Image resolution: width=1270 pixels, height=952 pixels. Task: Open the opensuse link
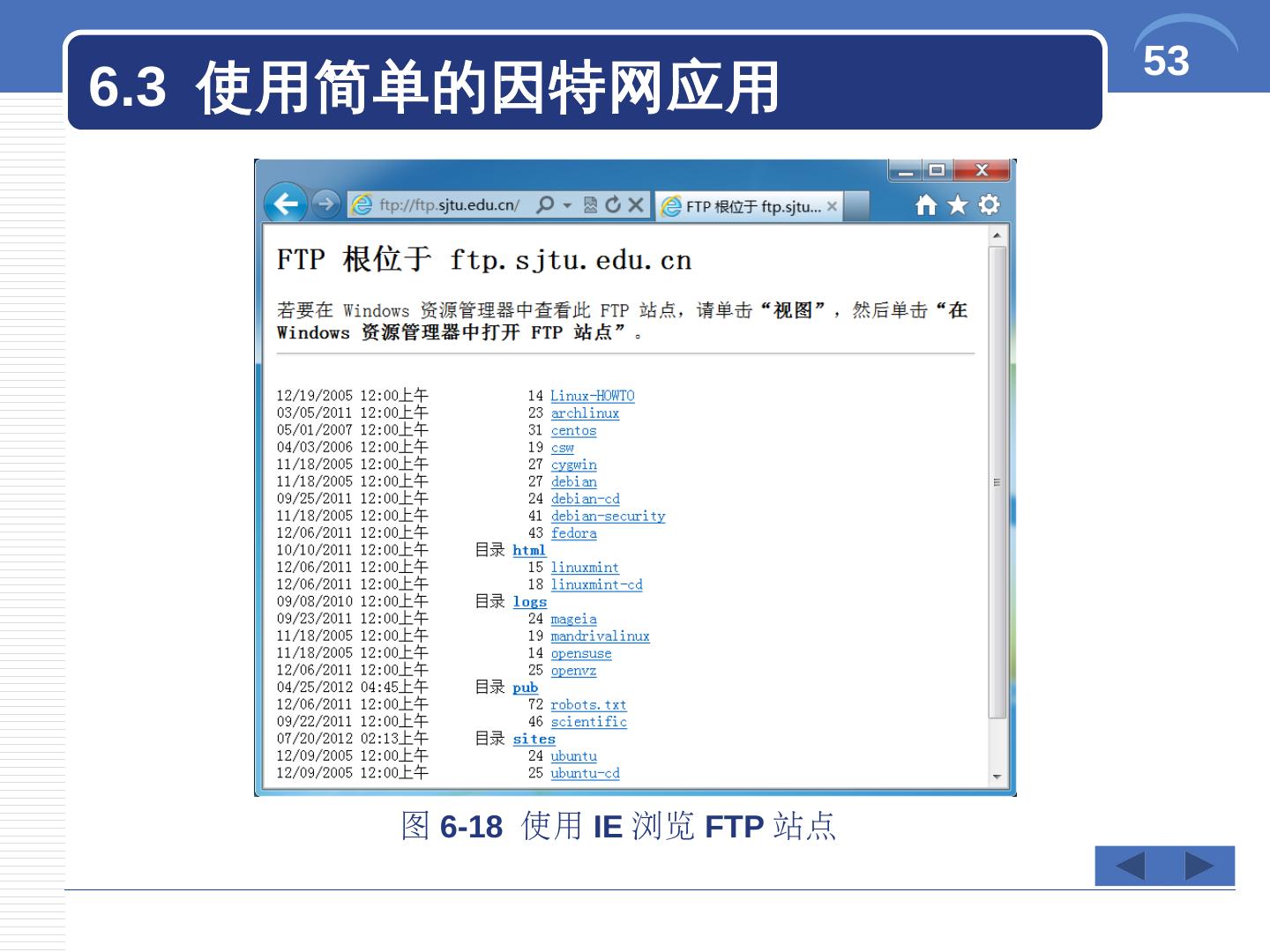tap(580, 653)
